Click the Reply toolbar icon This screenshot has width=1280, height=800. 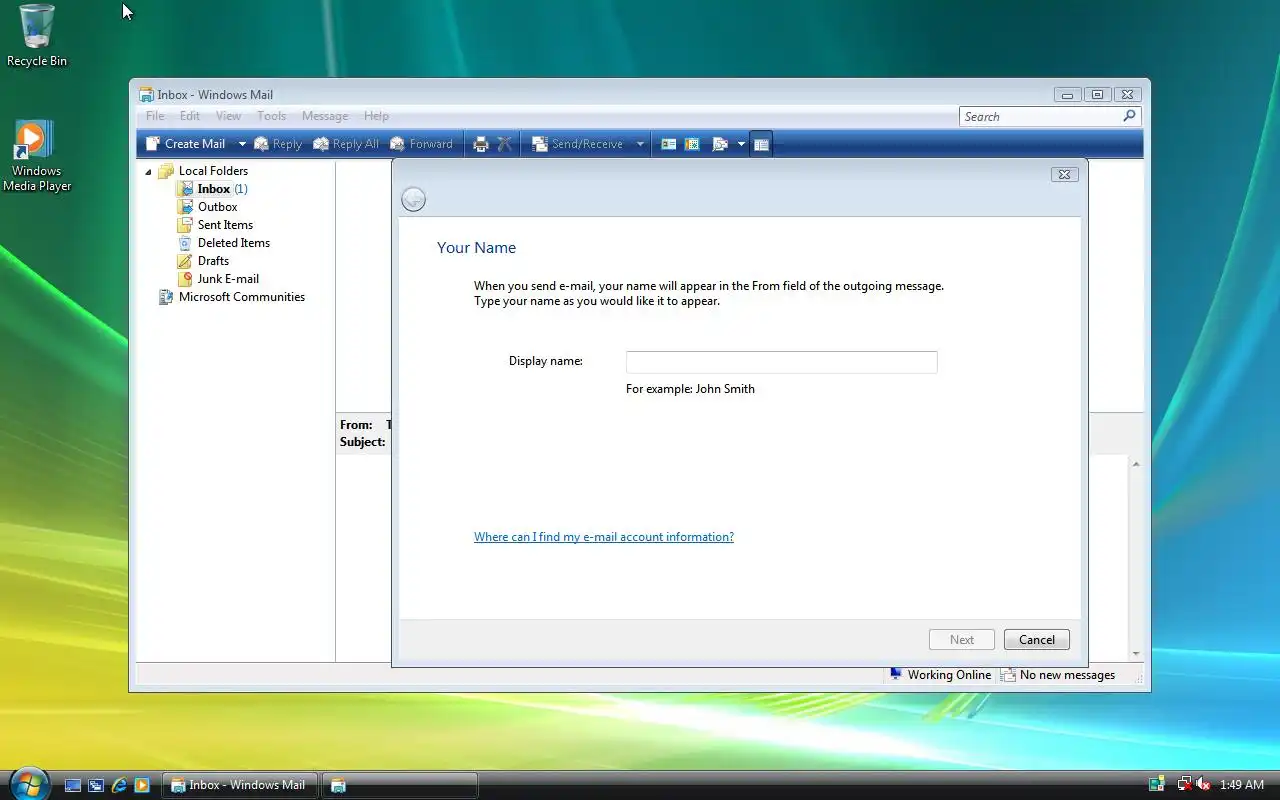pos(278,144)
